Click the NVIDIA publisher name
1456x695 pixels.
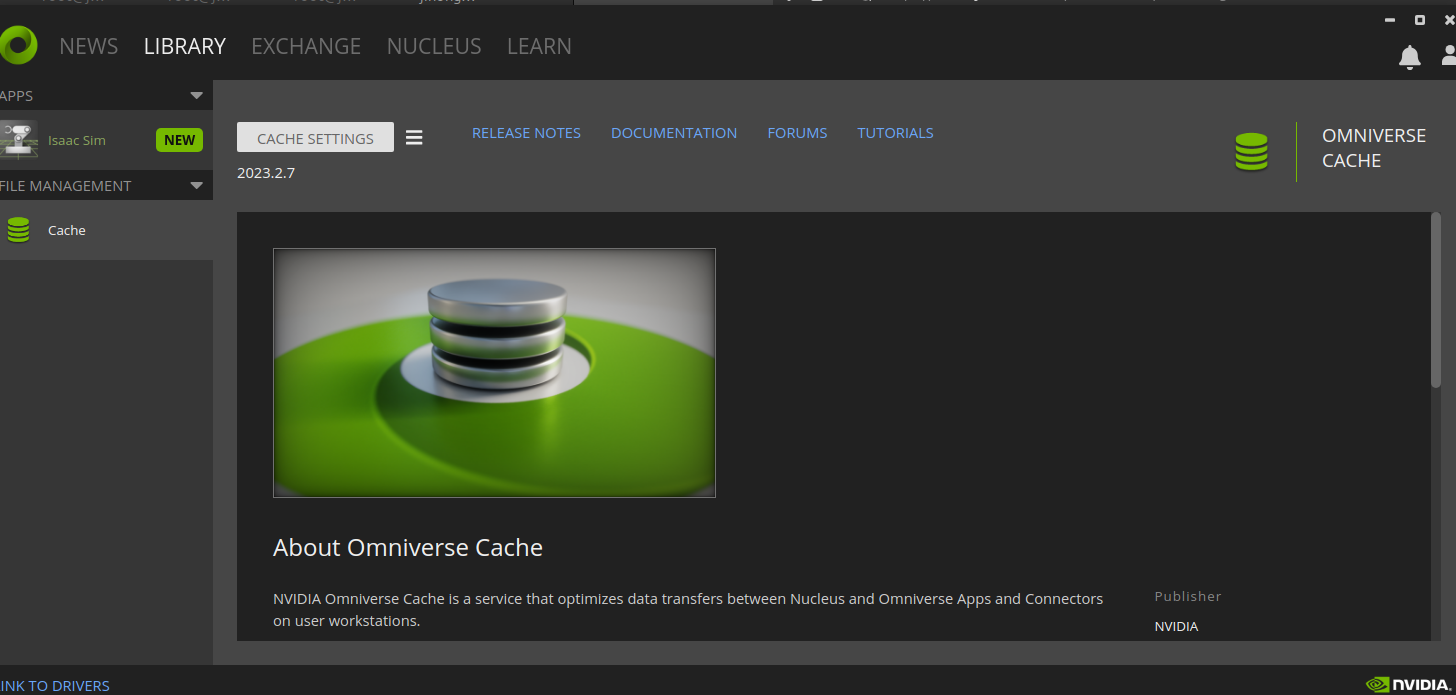(1176, 626)
